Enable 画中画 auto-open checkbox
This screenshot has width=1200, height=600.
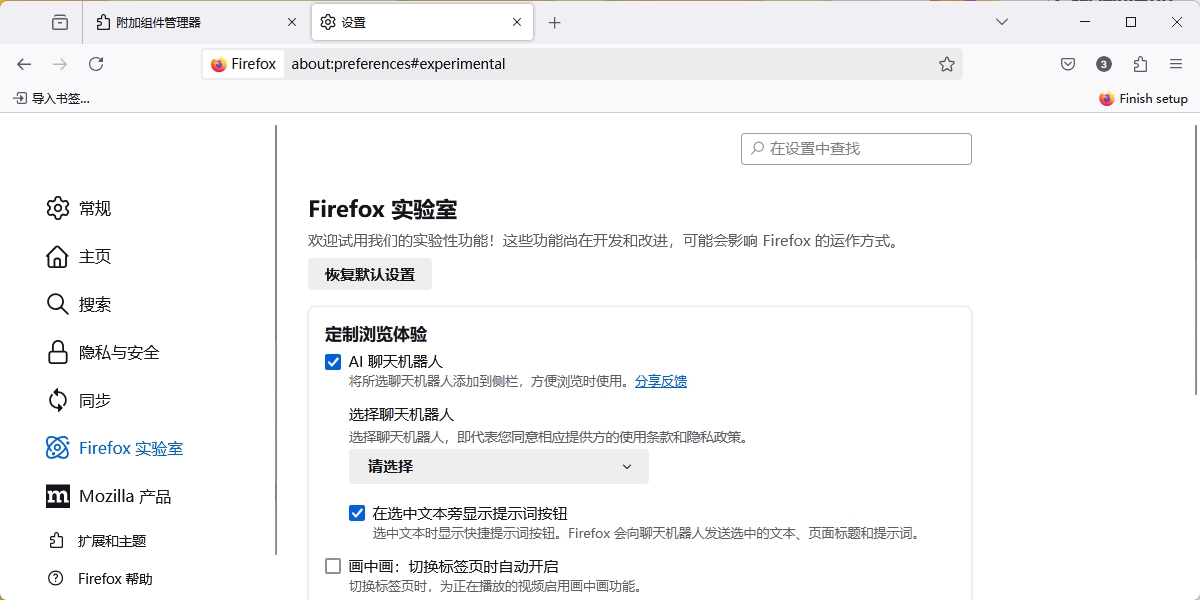pos(333,567)
